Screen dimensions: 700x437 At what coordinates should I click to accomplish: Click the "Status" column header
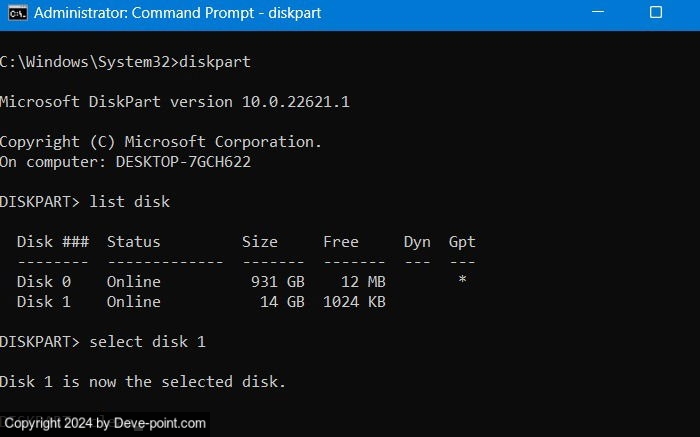(x=134, y=242)
